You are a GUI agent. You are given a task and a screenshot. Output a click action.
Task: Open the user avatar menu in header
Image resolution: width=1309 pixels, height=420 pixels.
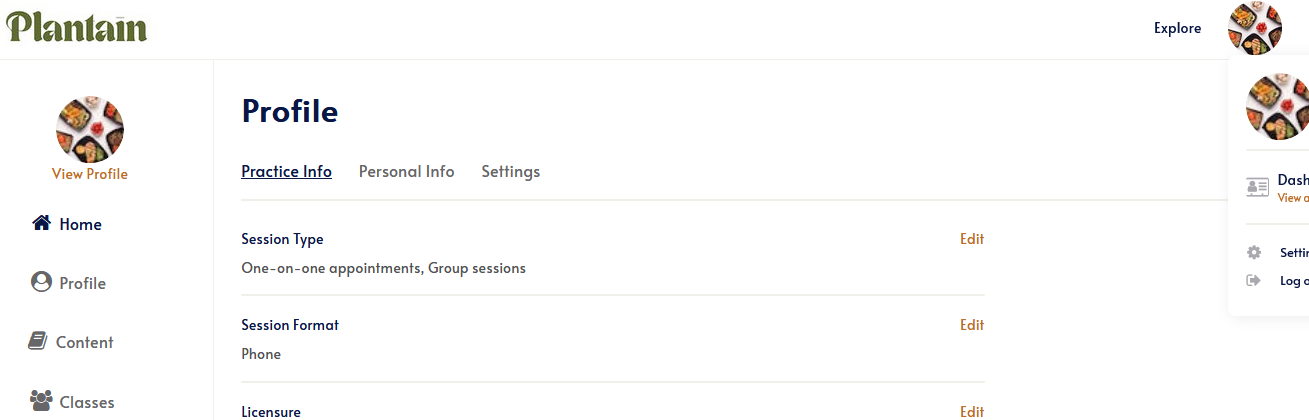[1255, 28]
